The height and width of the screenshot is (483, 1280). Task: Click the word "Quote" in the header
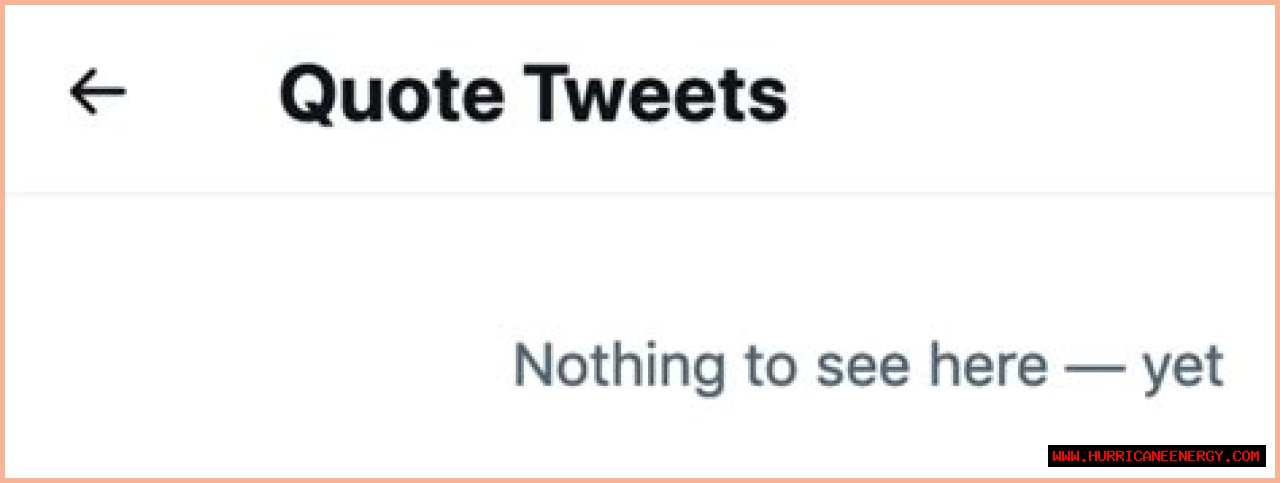[x=391, y=95]
